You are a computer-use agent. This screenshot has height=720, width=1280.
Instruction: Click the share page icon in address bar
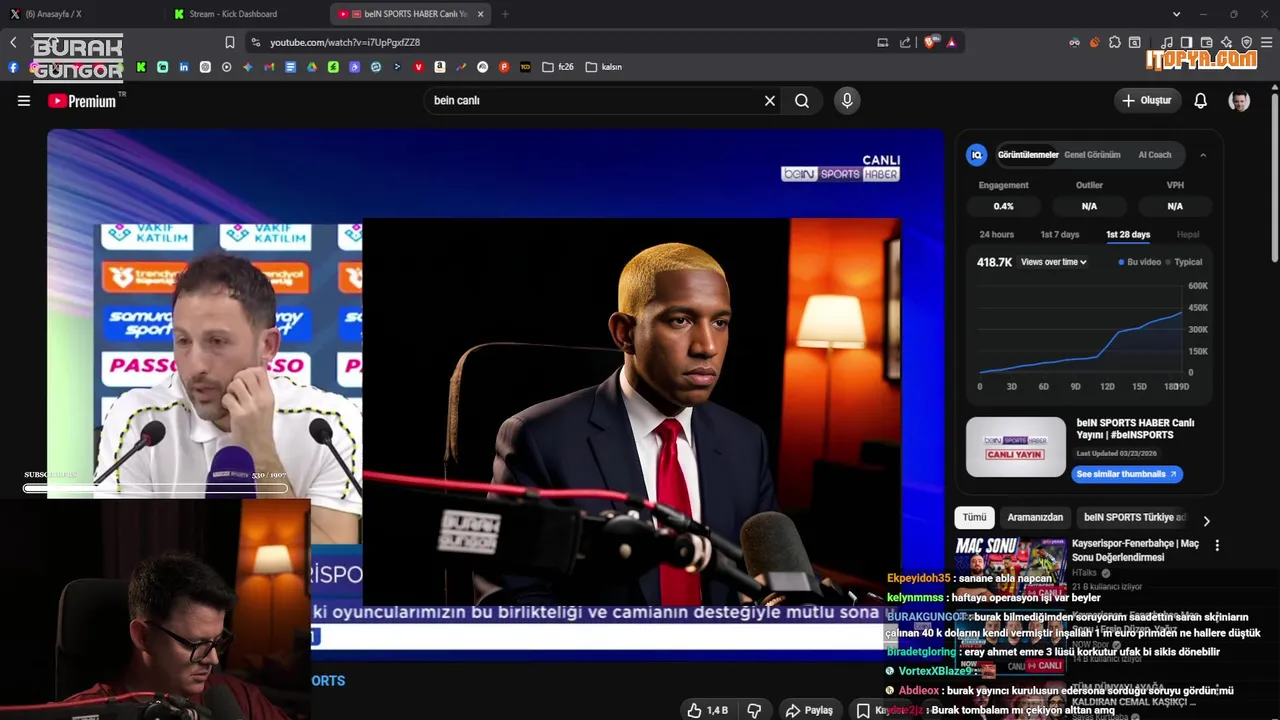905,42
